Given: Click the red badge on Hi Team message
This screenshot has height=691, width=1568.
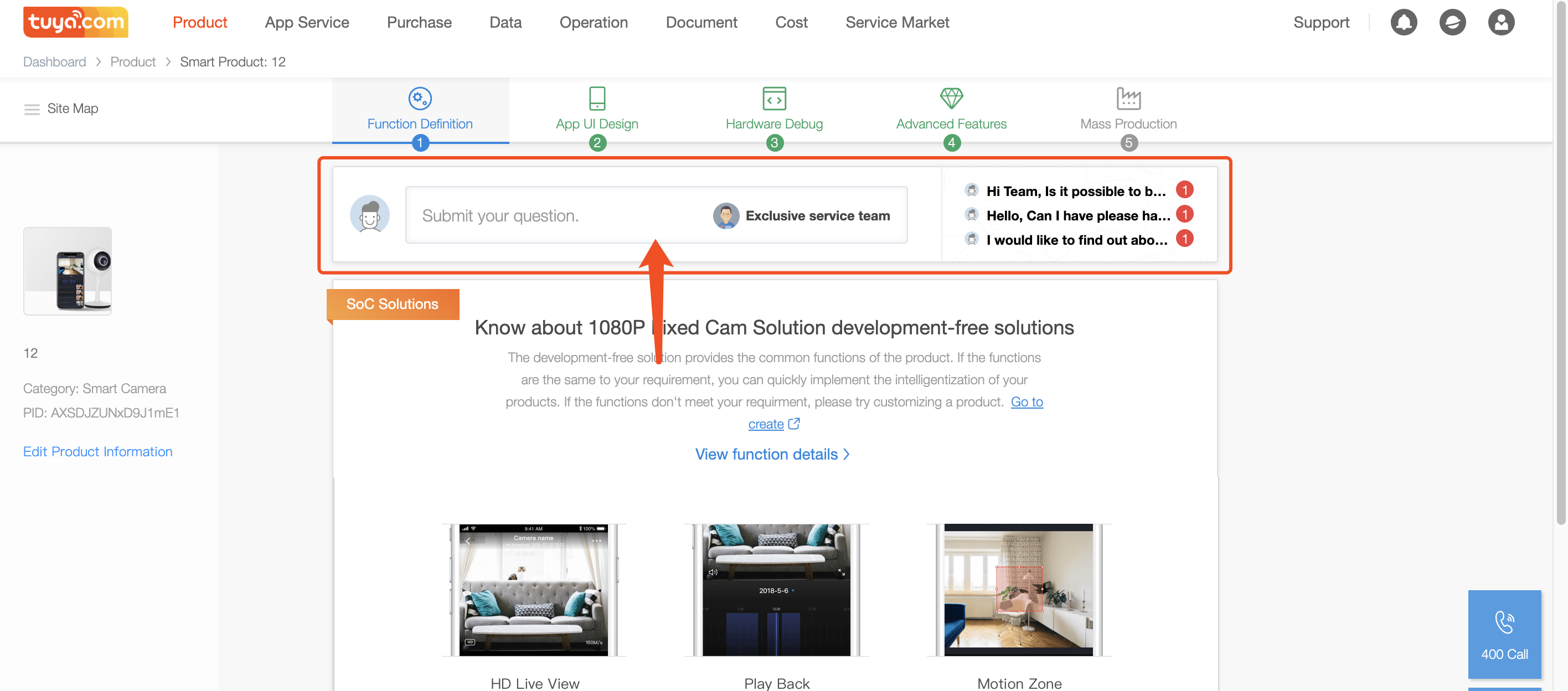Looking at the screenshot, I should pyautogui.click(x=1184, y=190).
